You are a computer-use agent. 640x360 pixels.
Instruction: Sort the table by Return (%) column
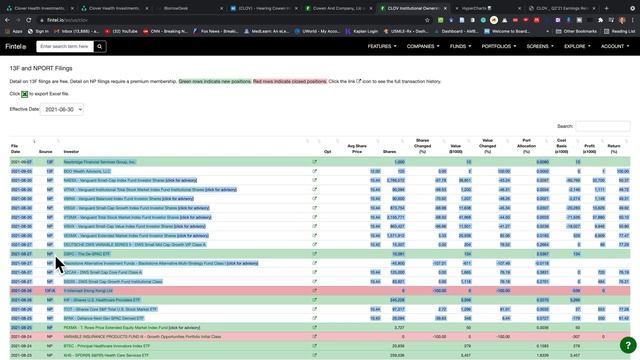614,149
